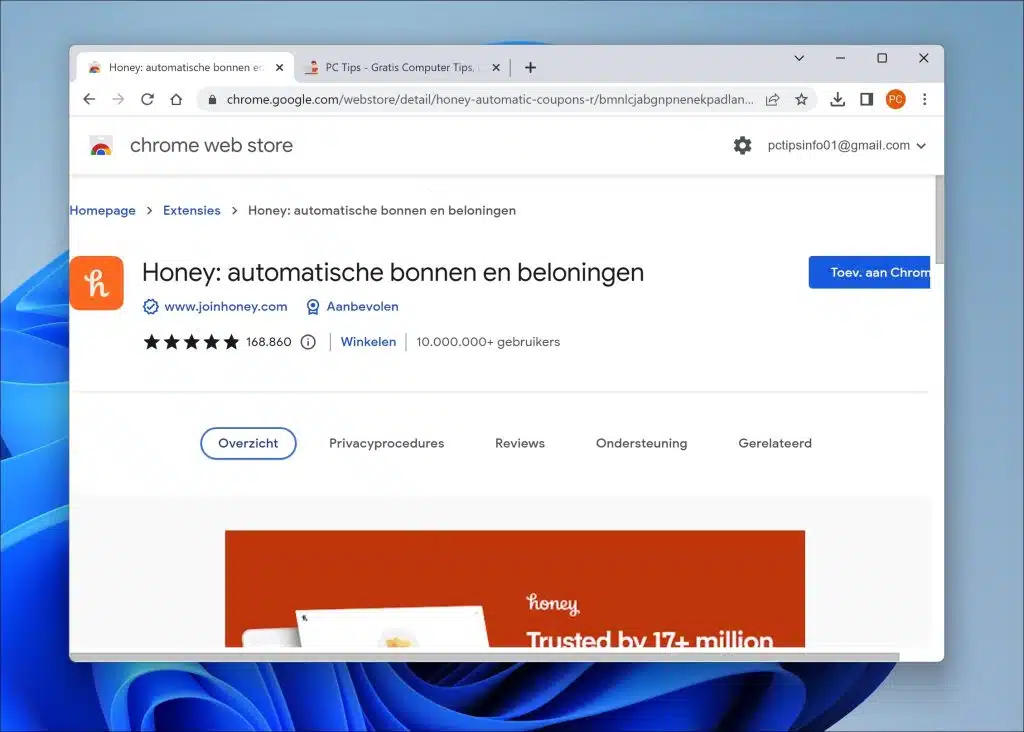Screen dimensions: 1024x732
Task: Select the Overzicht tab
Action: (248, 443)
